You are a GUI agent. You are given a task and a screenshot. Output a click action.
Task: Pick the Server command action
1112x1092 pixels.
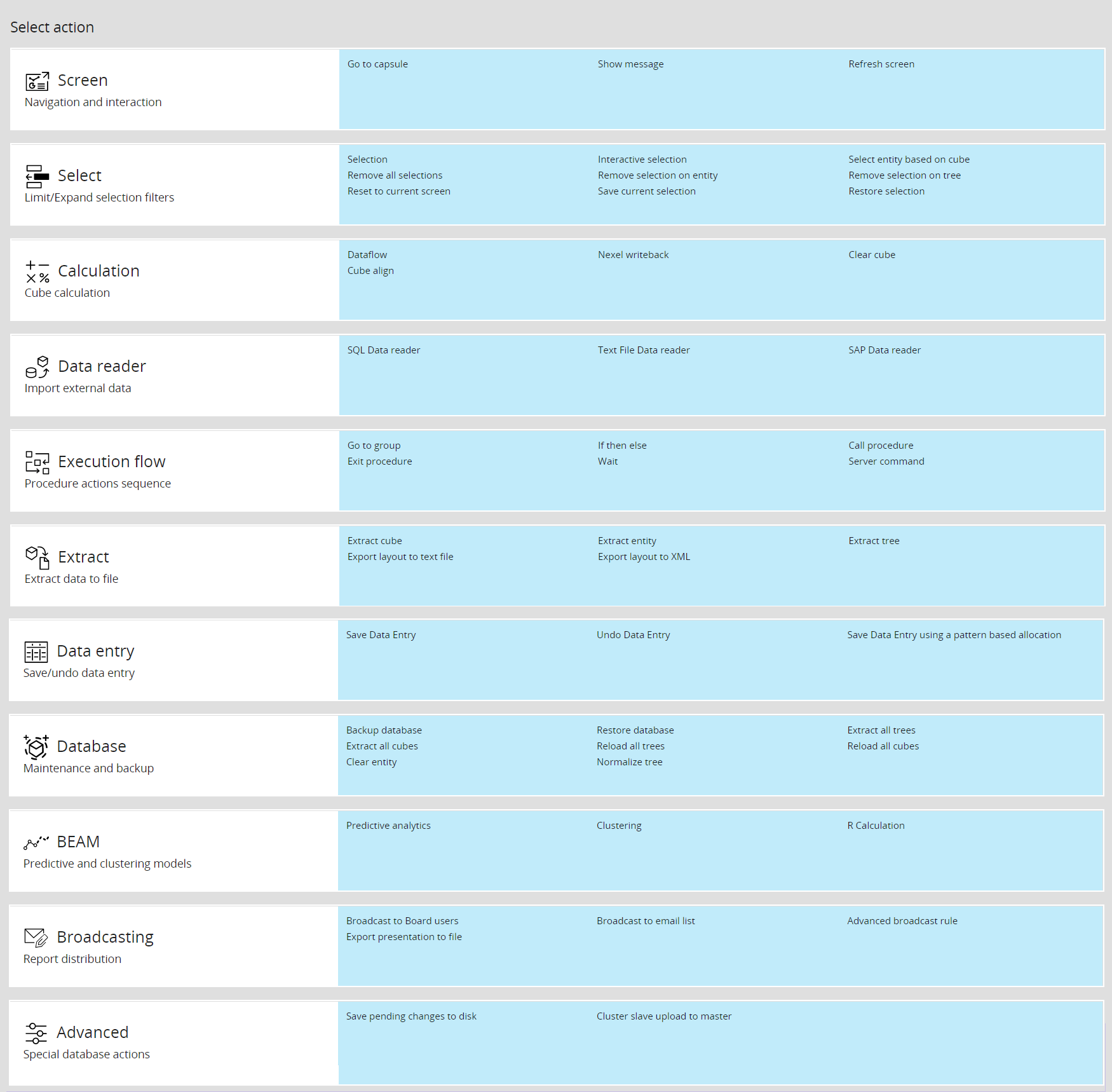point(886,461)
